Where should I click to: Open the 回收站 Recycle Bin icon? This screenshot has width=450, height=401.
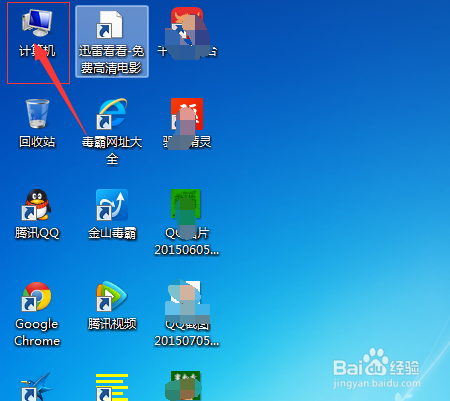pyautogui.click(x=37, y=114)
